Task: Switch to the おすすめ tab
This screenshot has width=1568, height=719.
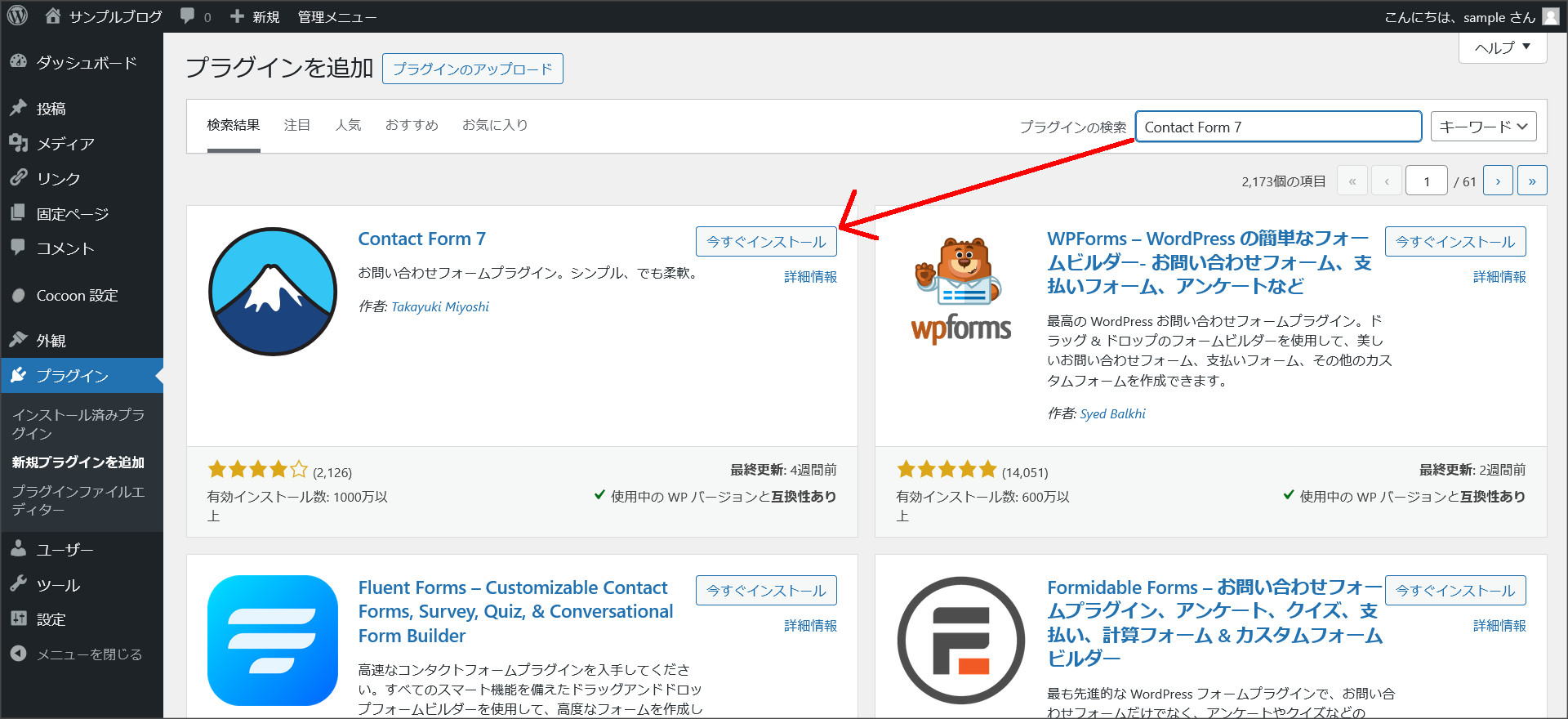Action: (412, 125)
